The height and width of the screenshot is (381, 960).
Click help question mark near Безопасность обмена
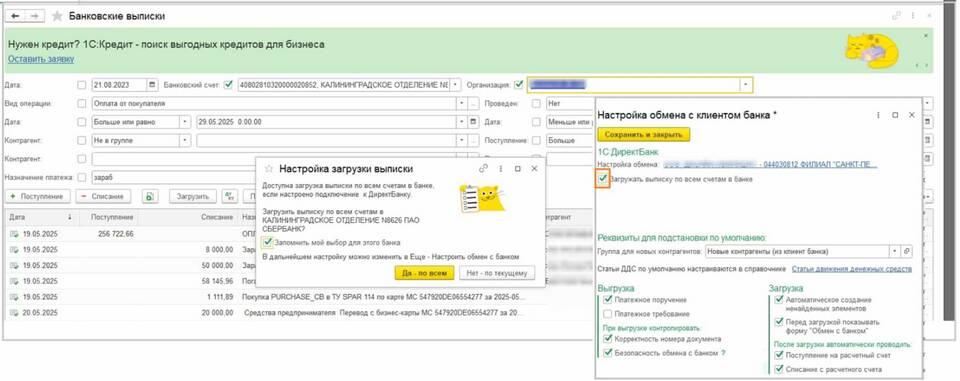click(x=723, y=353)
